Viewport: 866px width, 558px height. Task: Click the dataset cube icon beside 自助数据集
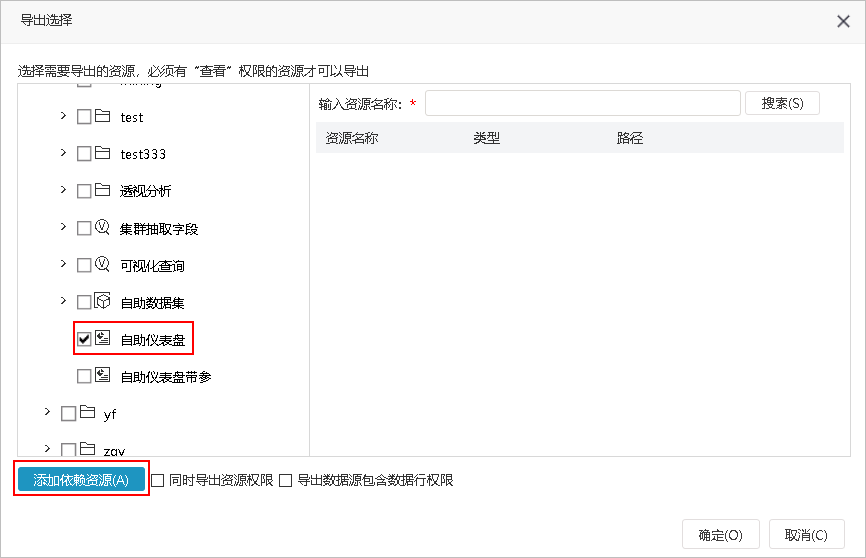pos(102,301)
